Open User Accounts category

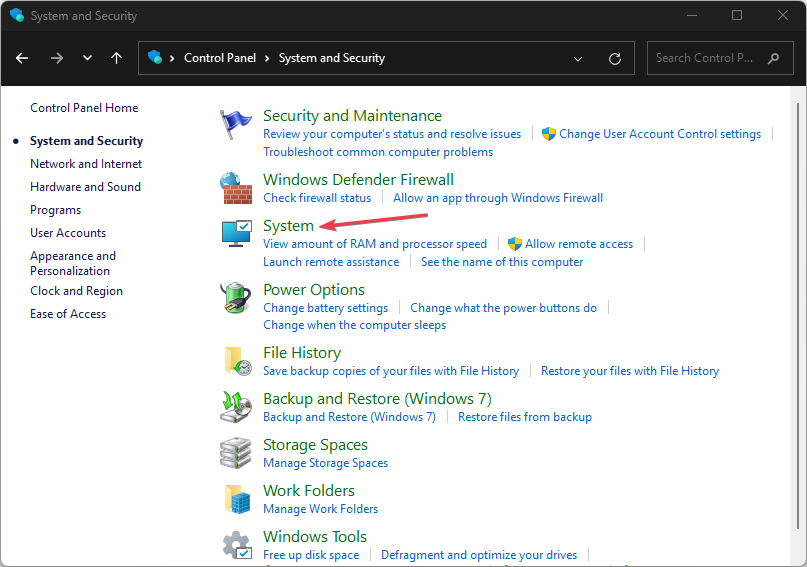click(68, 233)
